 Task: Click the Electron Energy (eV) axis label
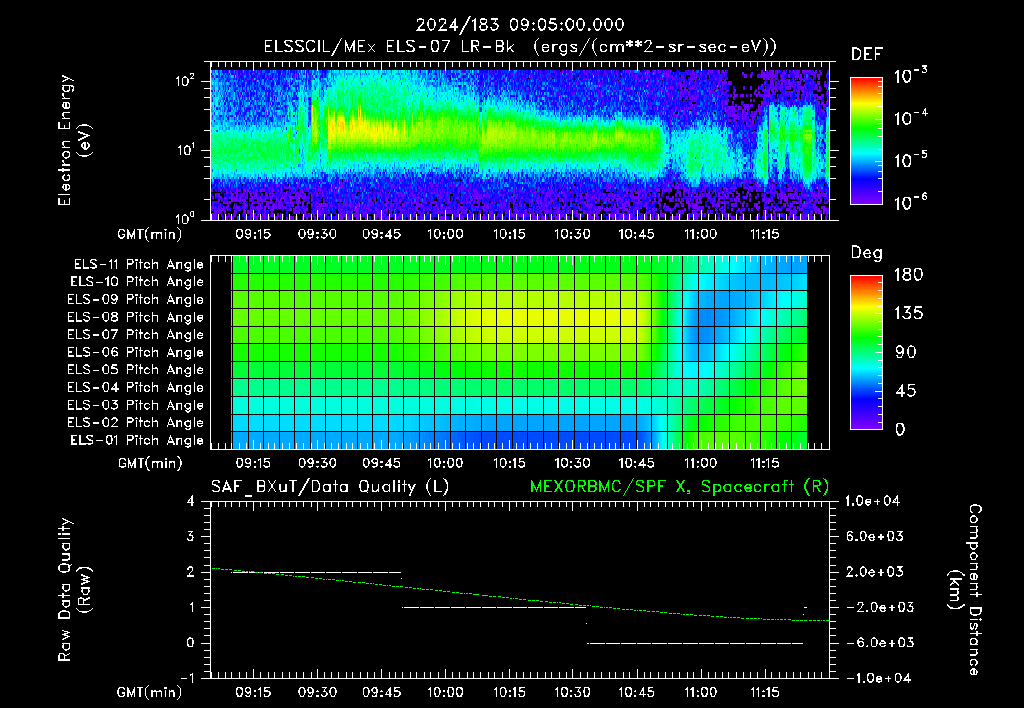tap(74, 140)
